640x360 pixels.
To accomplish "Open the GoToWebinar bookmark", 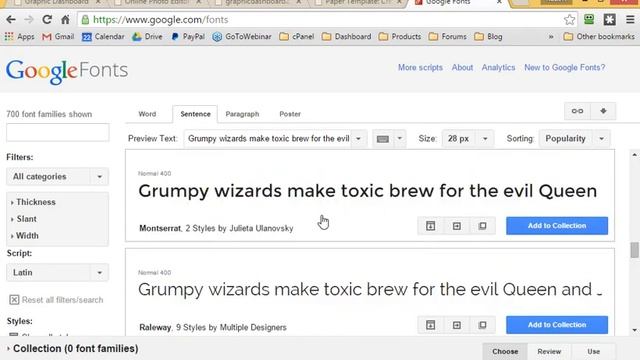I will tap(242, 37).
